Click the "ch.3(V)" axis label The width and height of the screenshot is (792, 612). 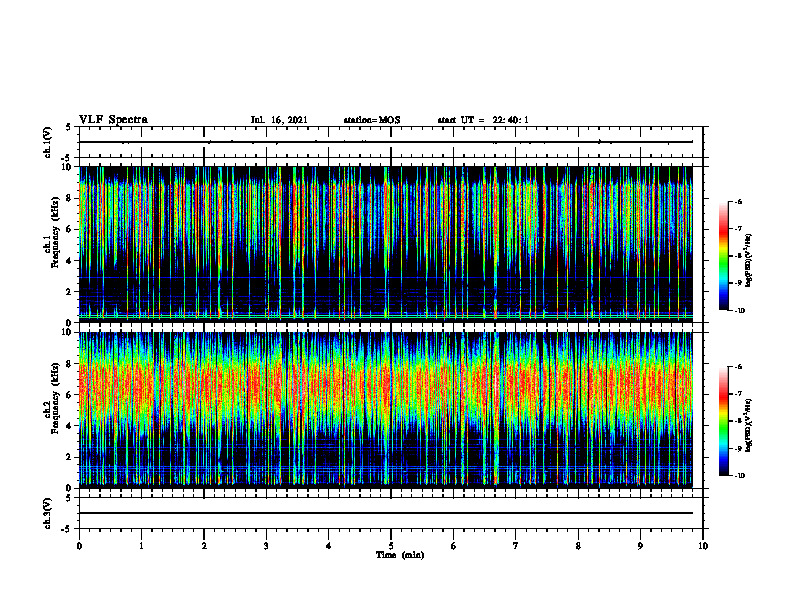48,513
